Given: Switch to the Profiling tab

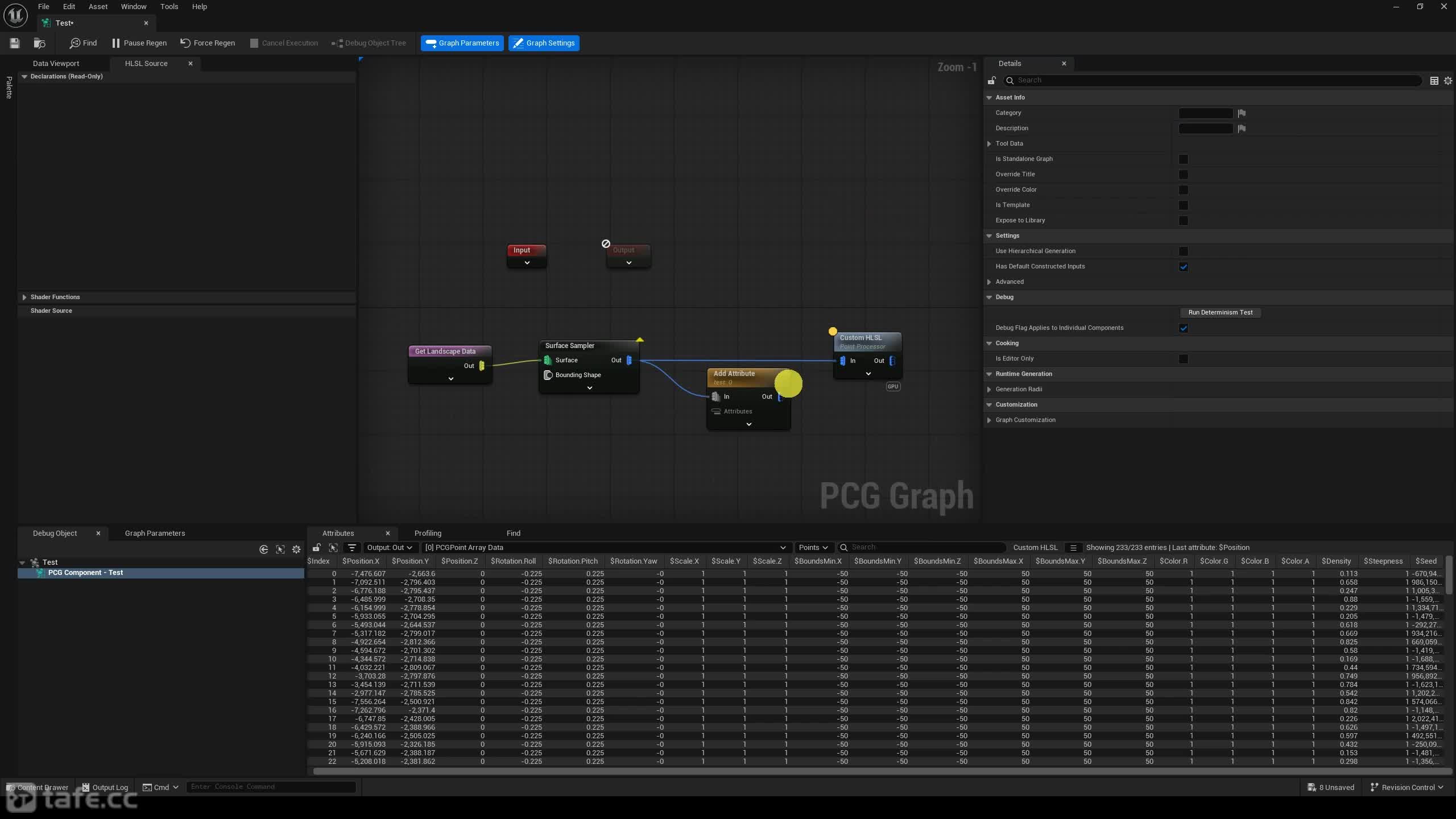Looking at the screenshot, I should tap(428, 533).
